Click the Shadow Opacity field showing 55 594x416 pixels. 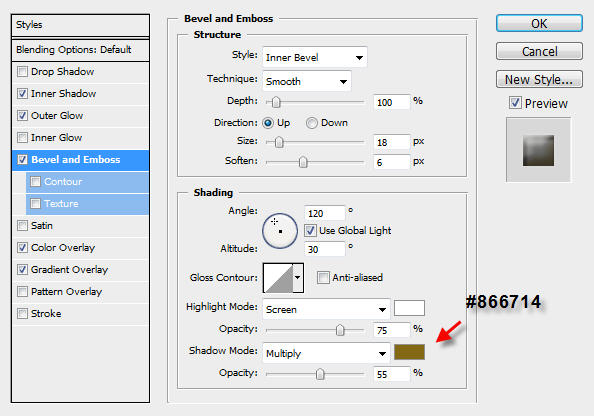point(392,374)
